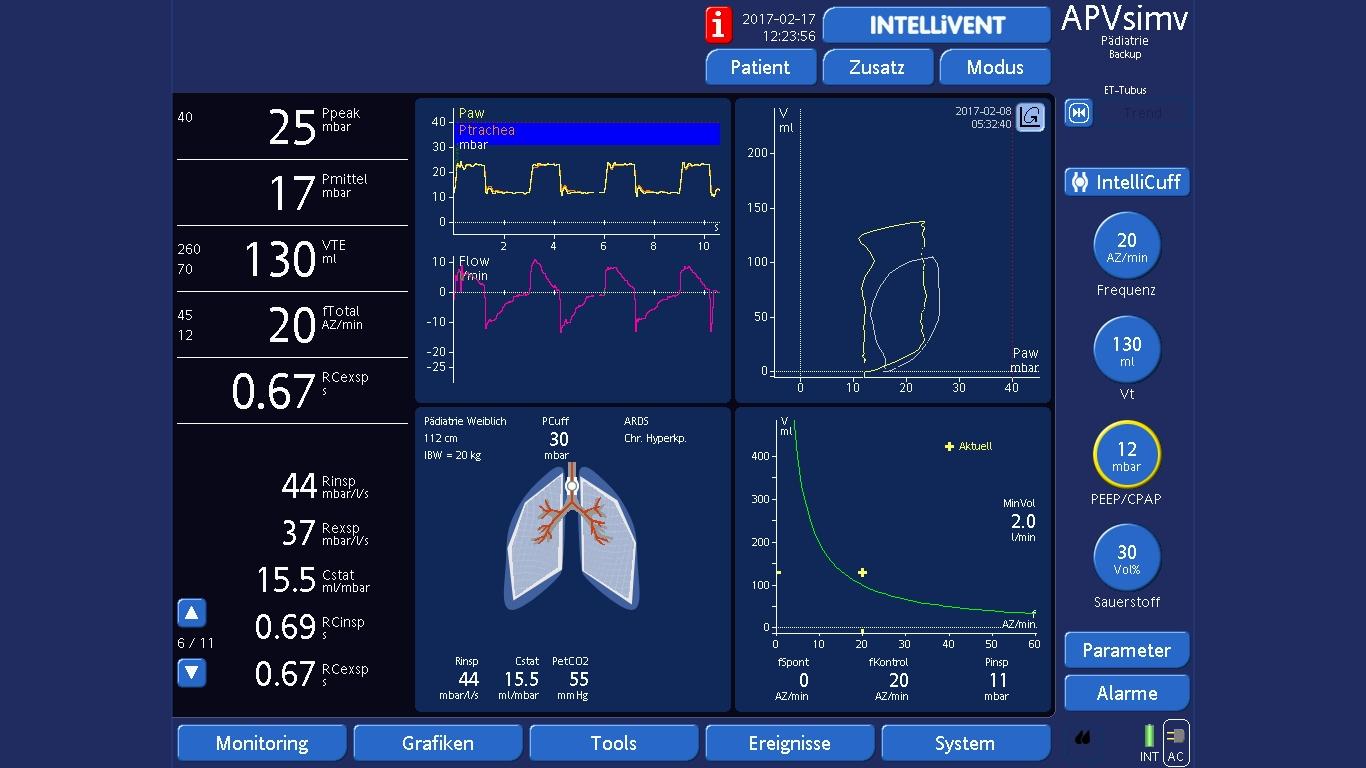1366x768 pixels.
Task: Select the Frequenz 20 AZ/min control
Action: click(x=1127, y=245)
